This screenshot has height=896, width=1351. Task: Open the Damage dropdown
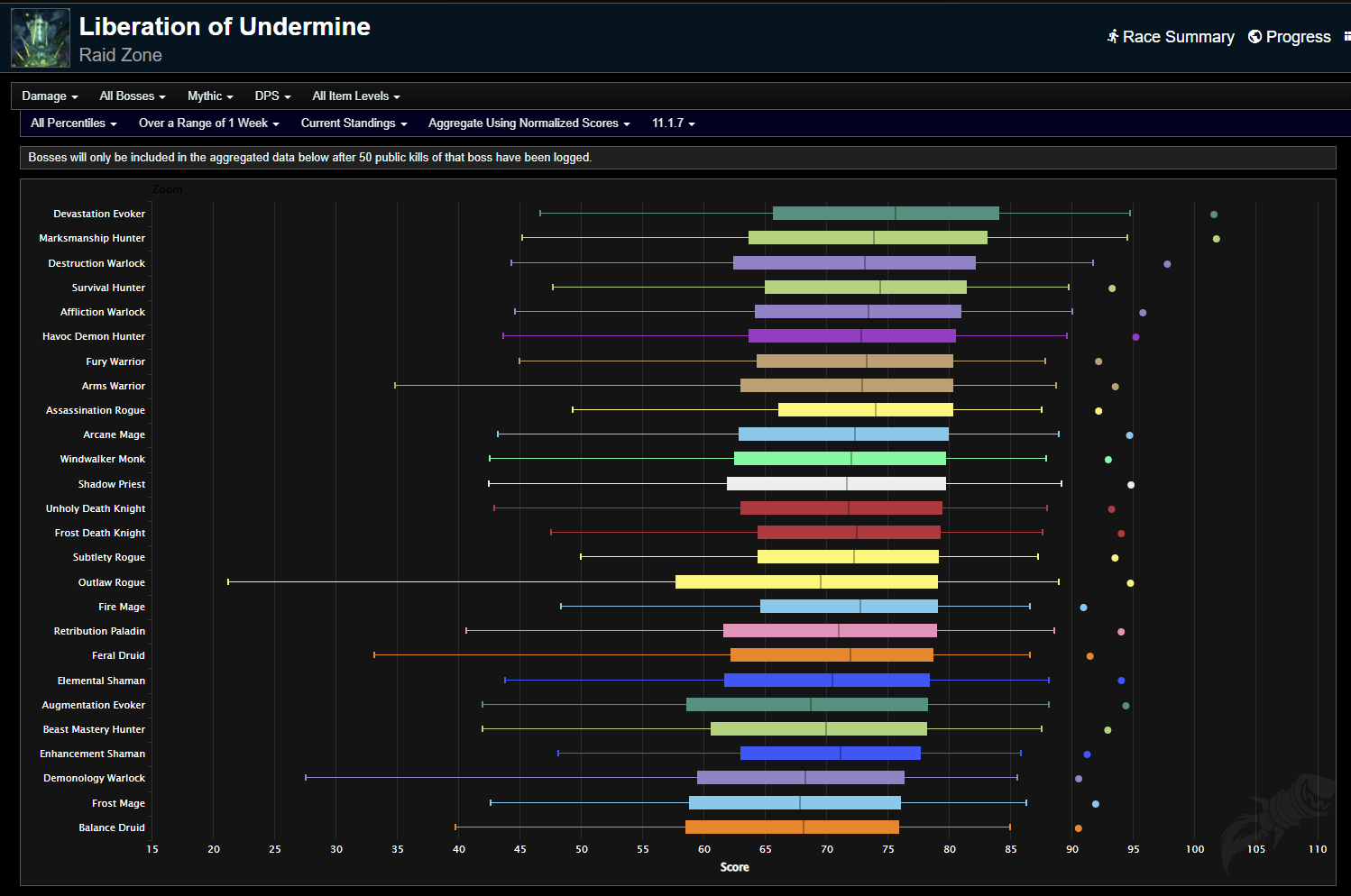(50, 96)
